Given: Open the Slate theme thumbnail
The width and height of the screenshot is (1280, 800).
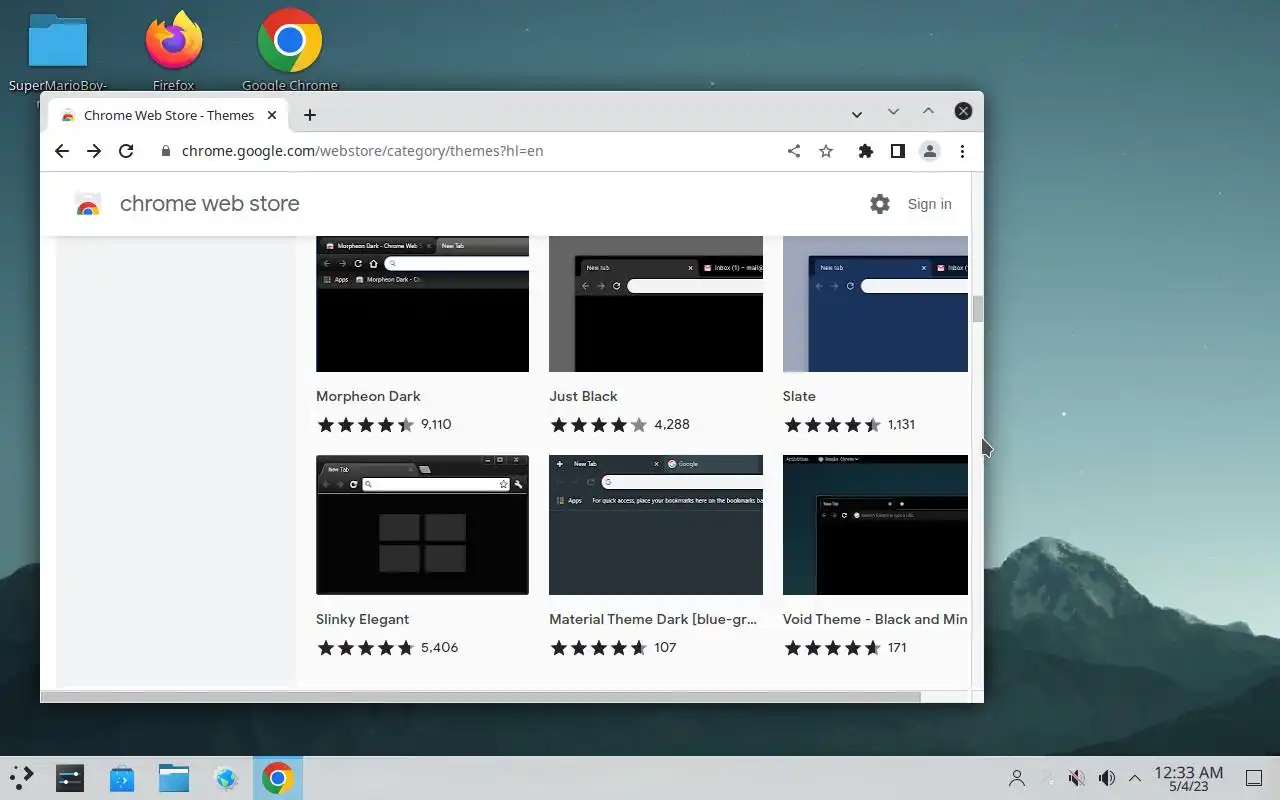Looking at the screenshot, I should [875, 304].
